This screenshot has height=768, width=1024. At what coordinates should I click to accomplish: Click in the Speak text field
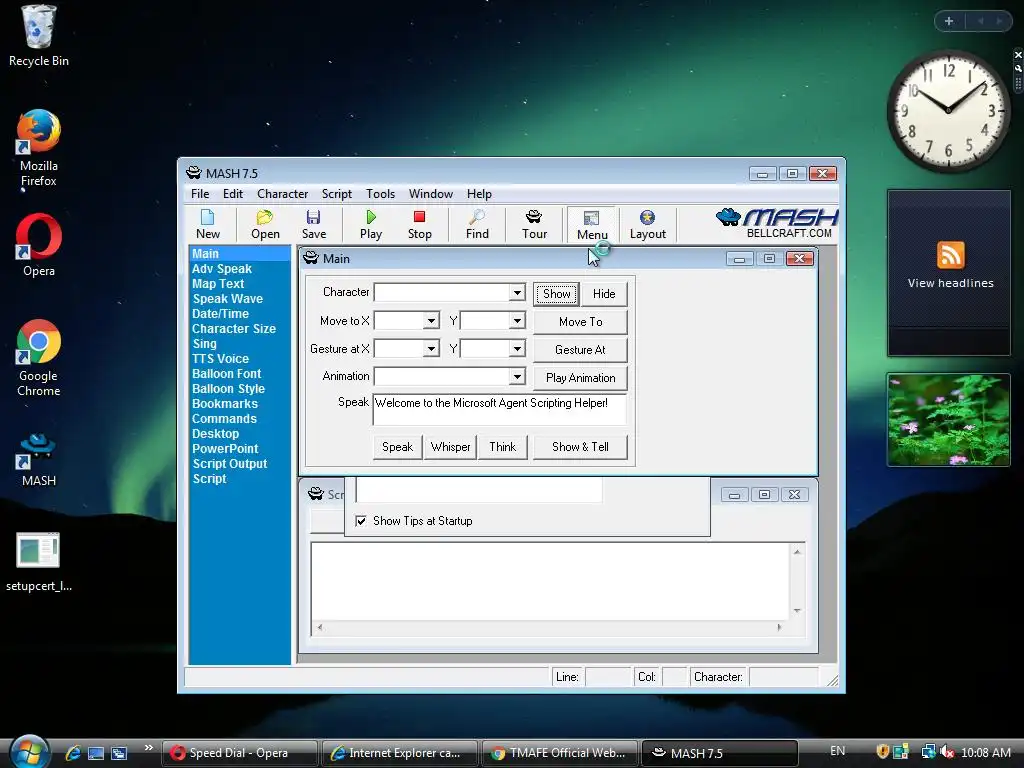(500, 409)
